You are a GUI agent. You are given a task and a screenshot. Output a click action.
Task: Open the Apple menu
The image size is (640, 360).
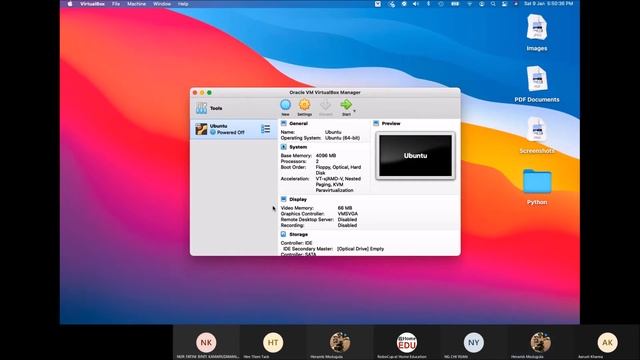pos(70,4)
